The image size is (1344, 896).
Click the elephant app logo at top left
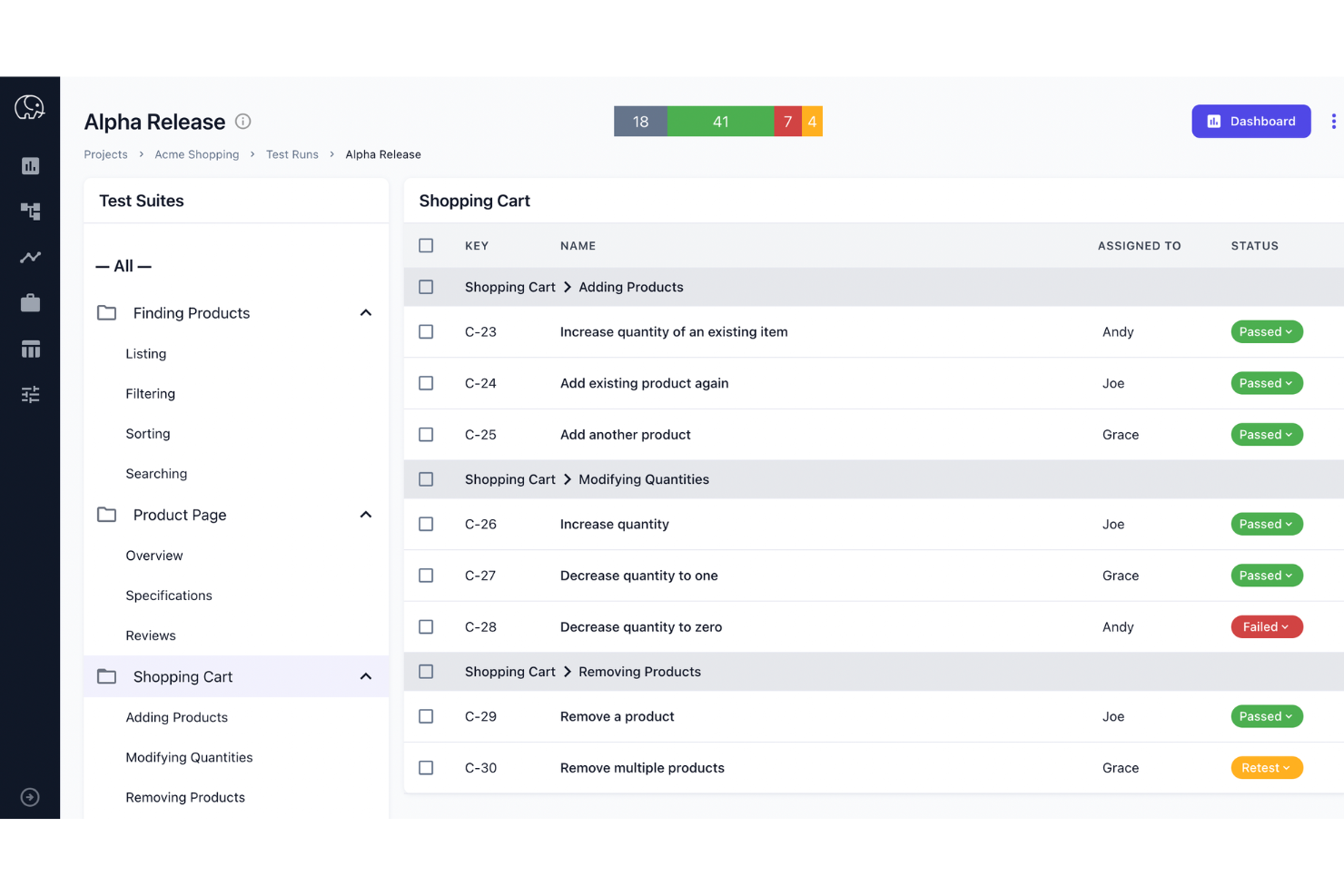click(30, 107)
